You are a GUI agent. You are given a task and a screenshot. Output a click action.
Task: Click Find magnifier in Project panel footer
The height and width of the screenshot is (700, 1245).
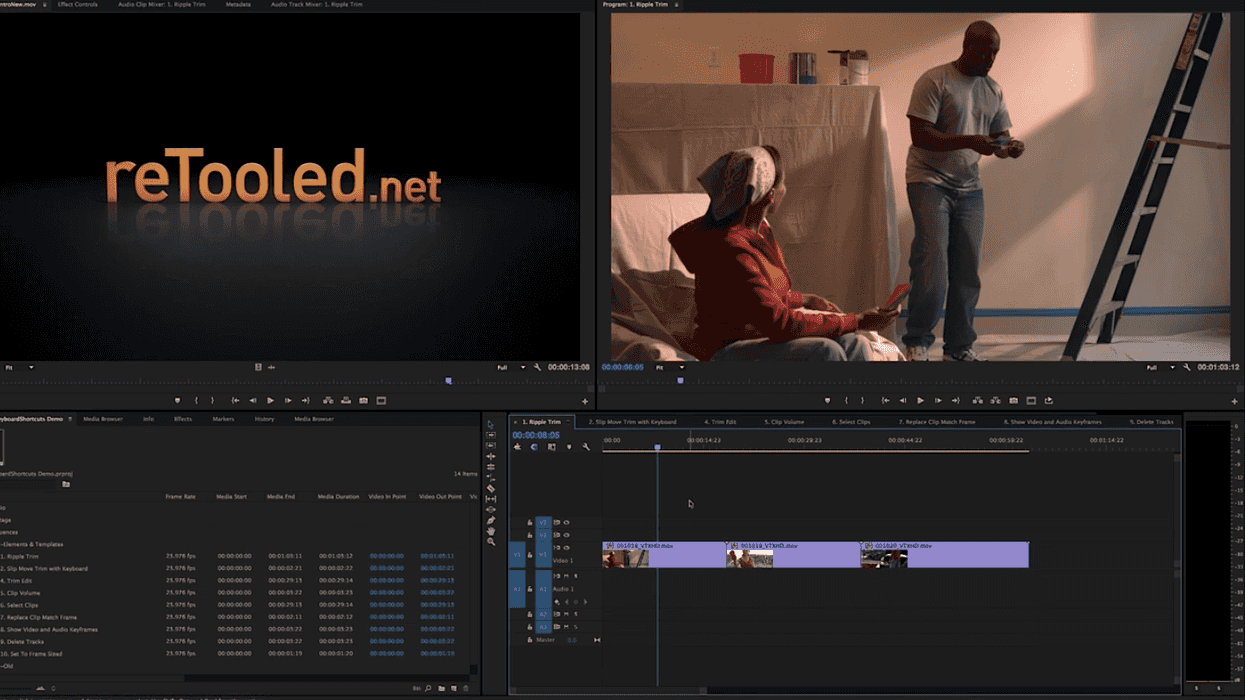click(x=428, y=688)
